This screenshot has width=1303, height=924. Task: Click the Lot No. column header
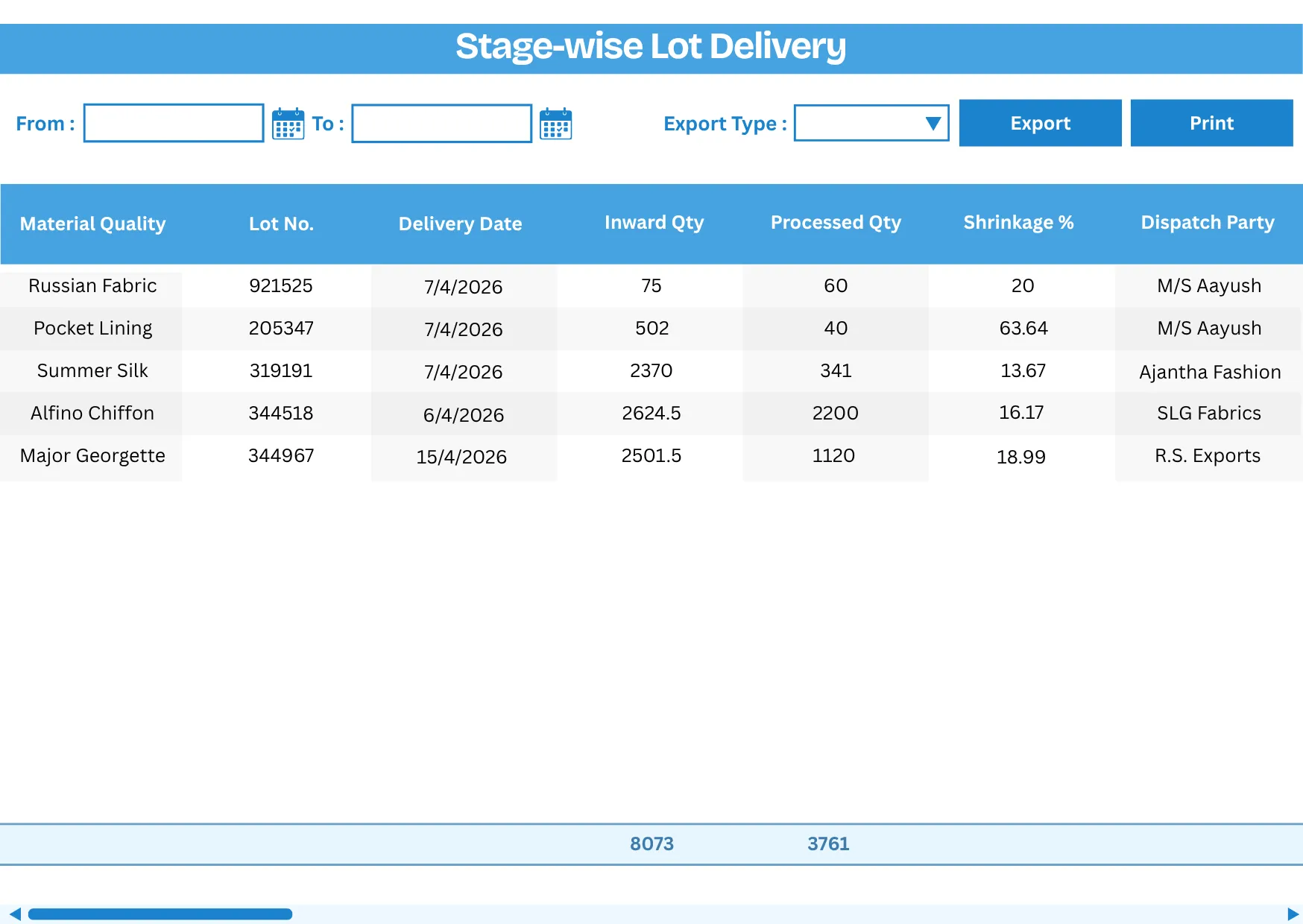[281, 224]
